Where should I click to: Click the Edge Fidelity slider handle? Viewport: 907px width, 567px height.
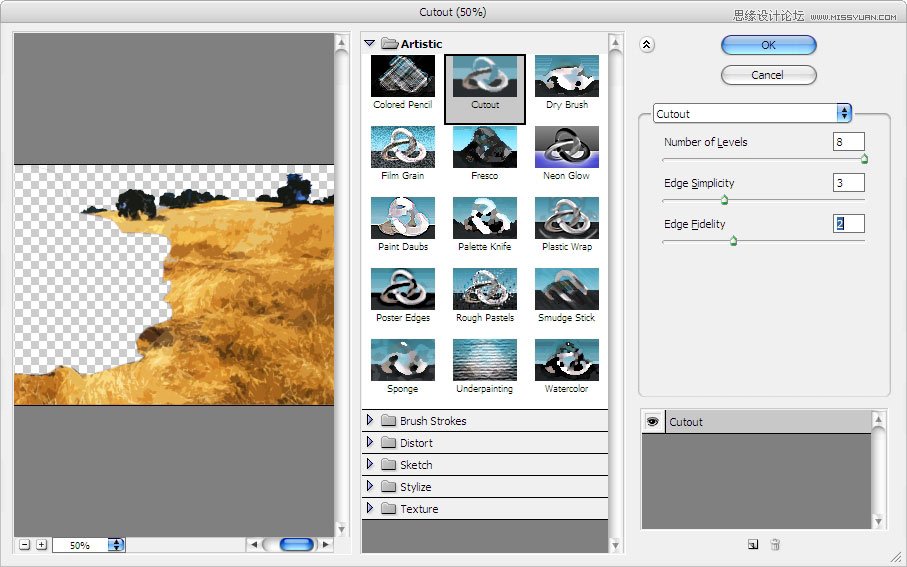coord(733,241)
